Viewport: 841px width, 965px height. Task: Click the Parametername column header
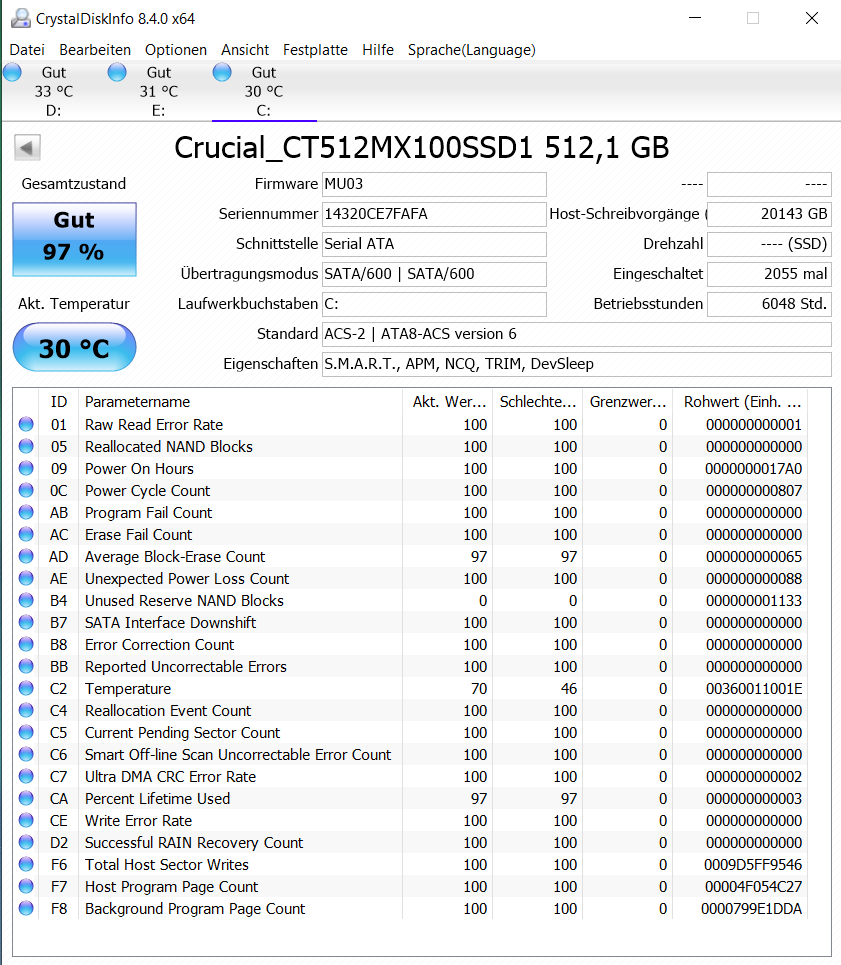(241, 402)
